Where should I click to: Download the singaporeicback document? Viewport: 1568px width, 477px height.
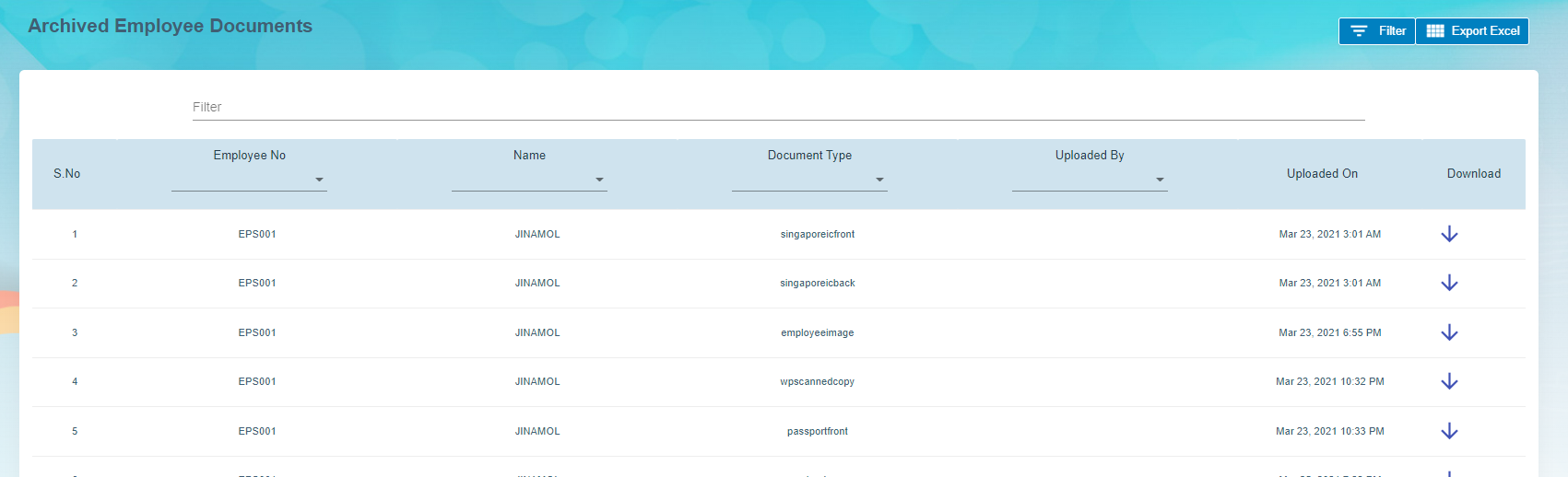click(1449, 283)
